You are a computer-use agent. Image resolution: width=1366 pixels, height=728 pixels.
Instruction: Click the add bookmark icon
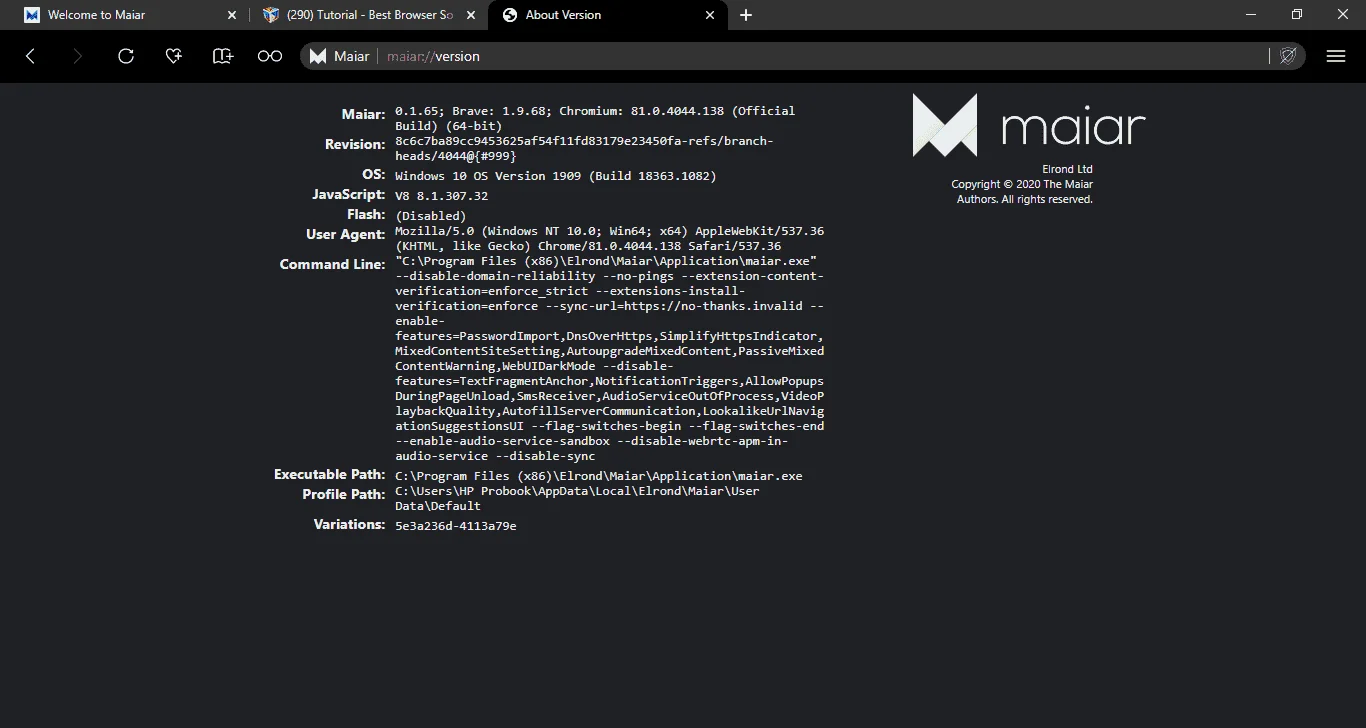[x=222, y=57]
